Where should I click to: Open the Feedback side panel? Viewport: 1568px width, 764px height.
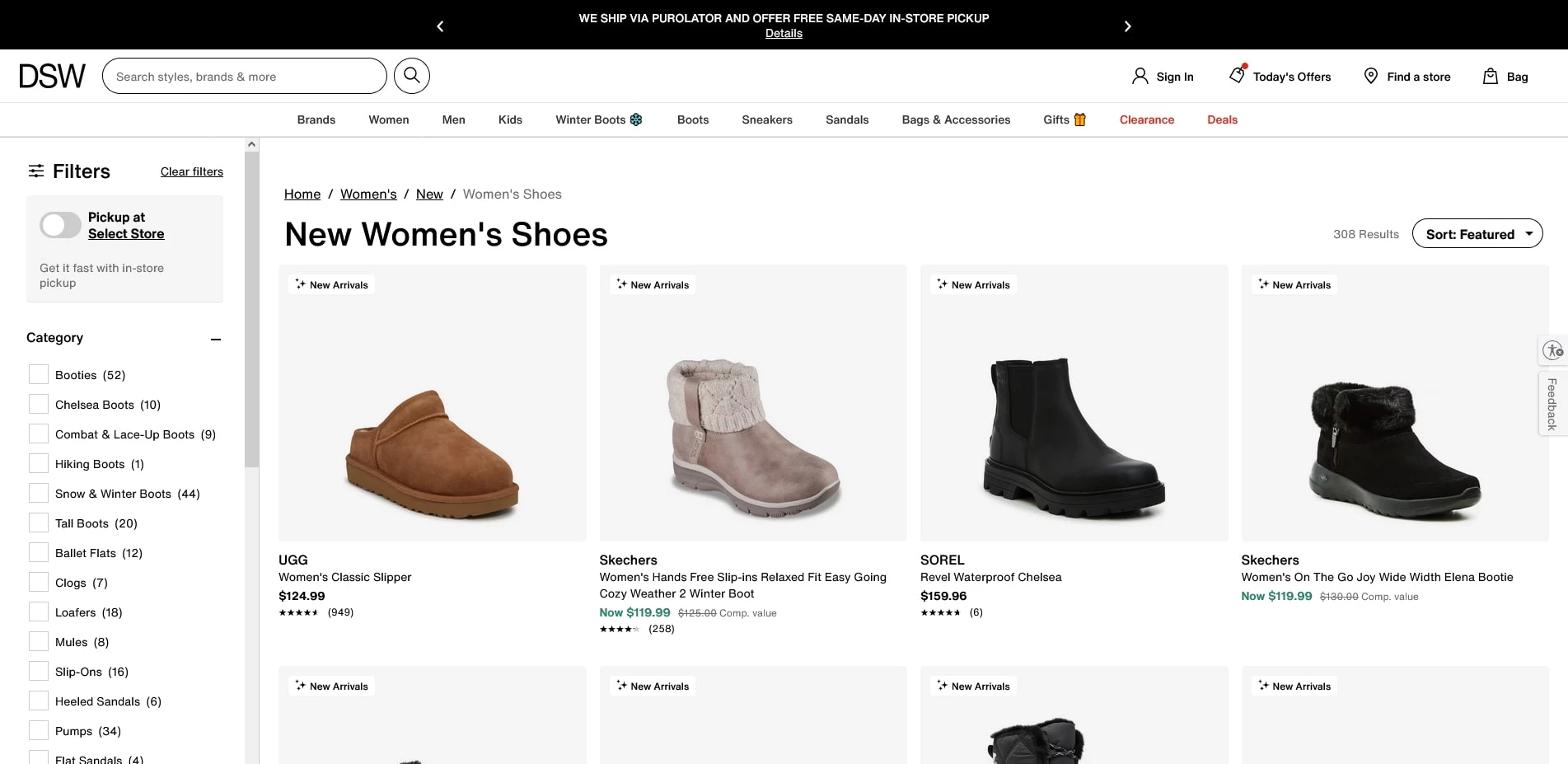coord(1552,403)
